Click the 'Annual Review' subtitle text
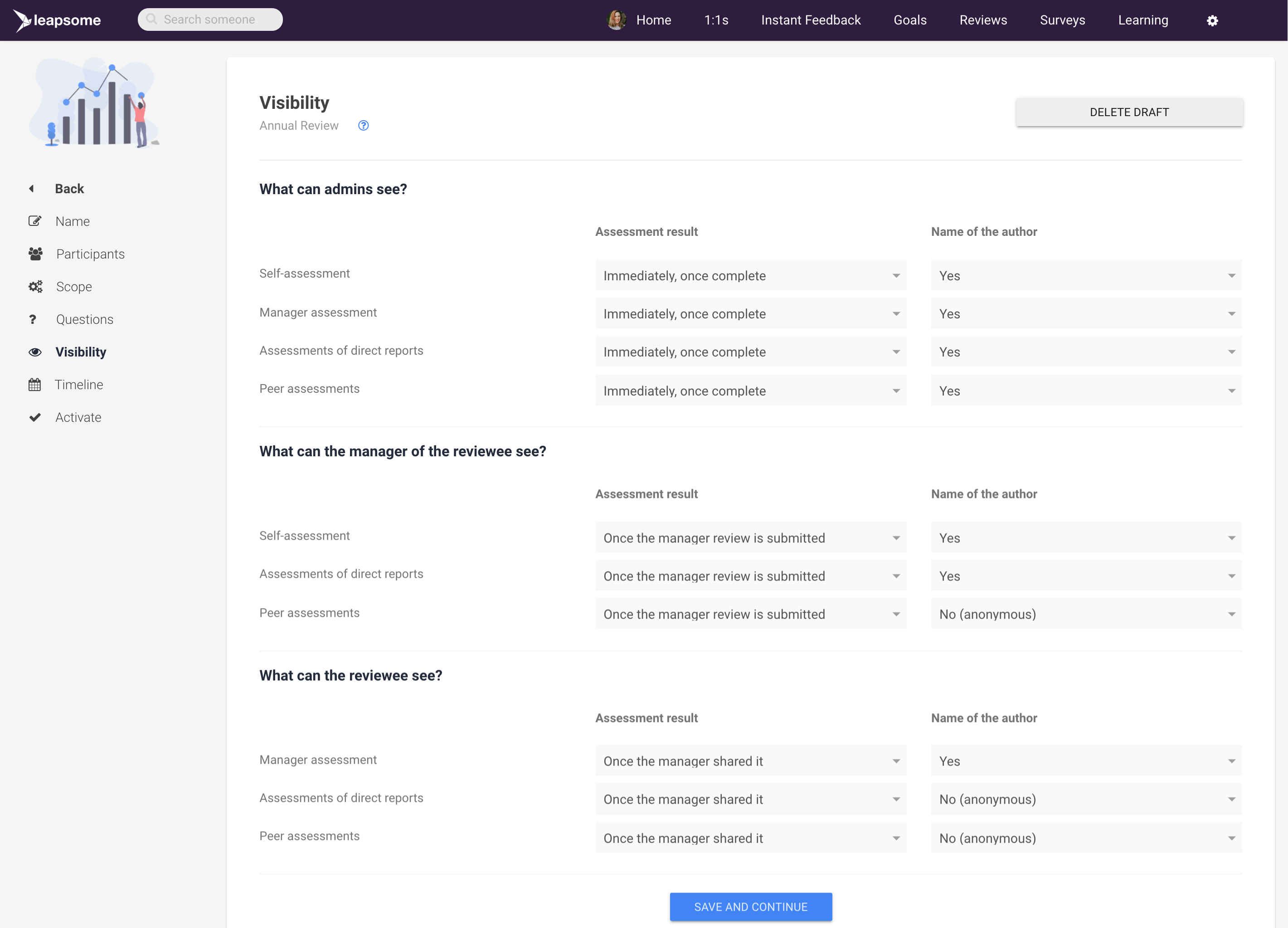1288x928 pixels. [299, 126]
